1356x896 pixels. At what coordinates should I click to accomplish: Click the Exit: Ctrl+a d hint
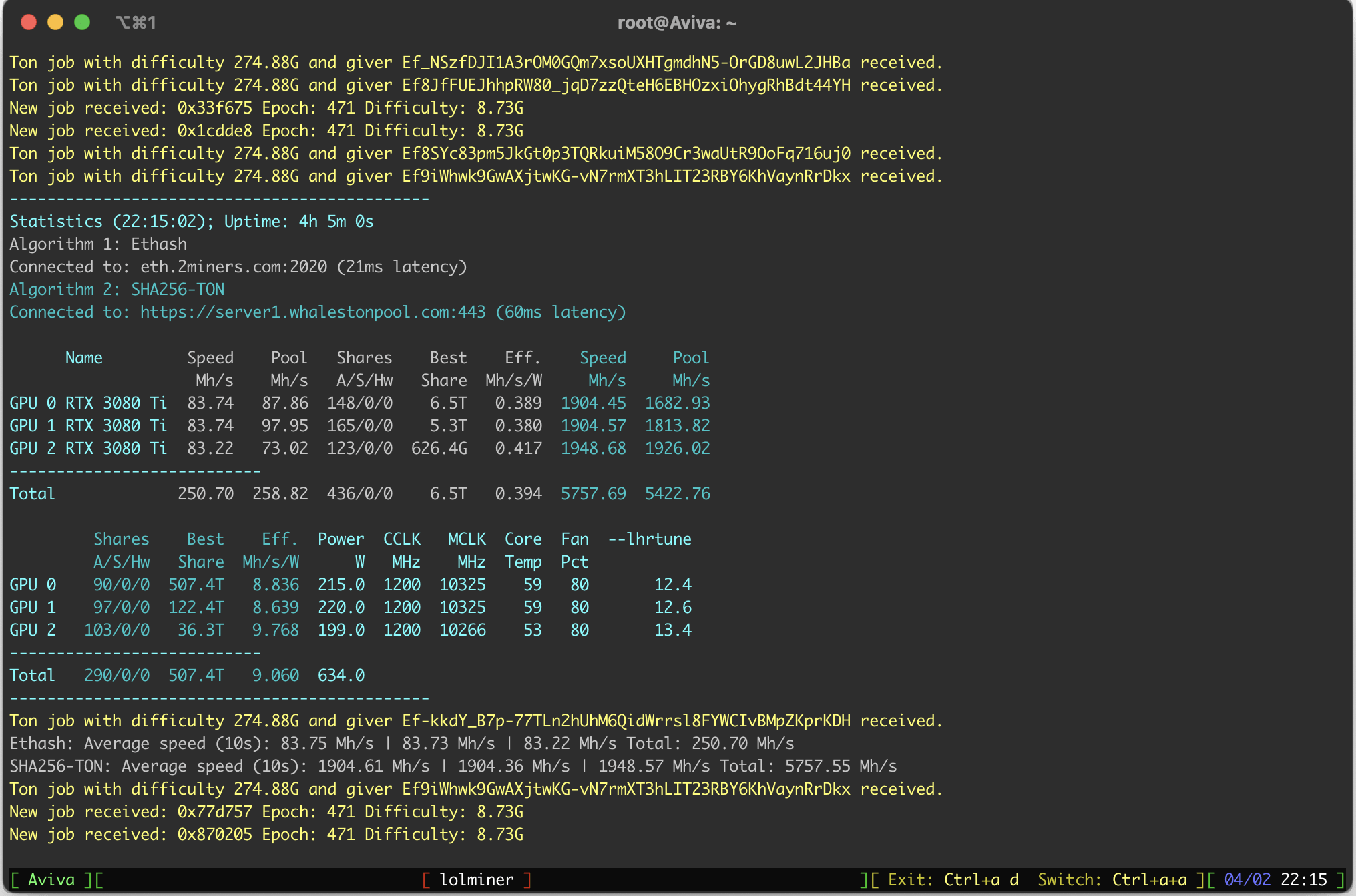(x=953, y=880)
